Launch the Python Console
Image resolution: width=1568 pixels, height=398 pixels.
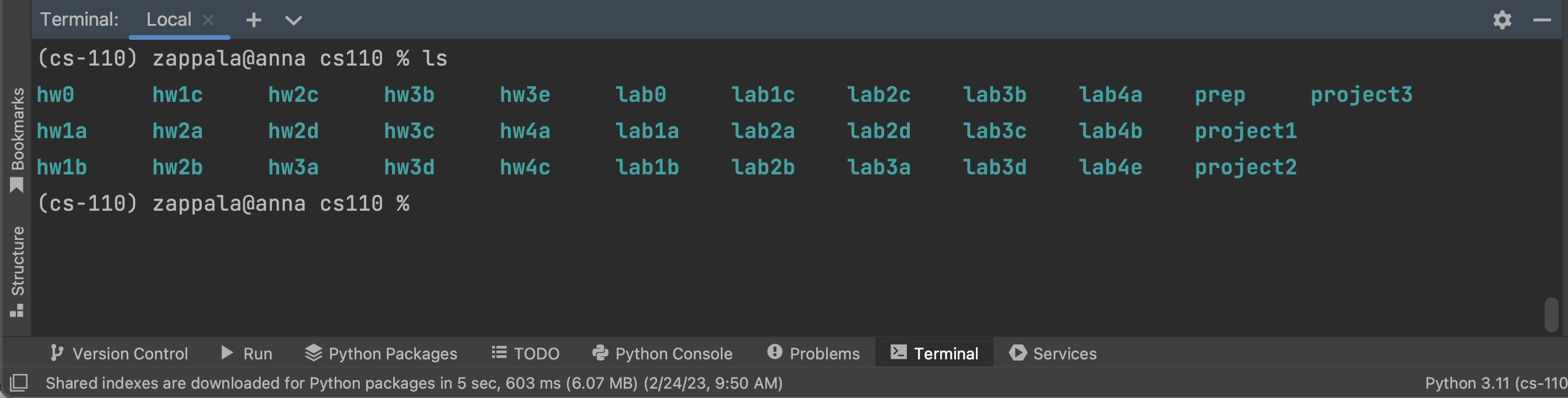coord(662,353)
